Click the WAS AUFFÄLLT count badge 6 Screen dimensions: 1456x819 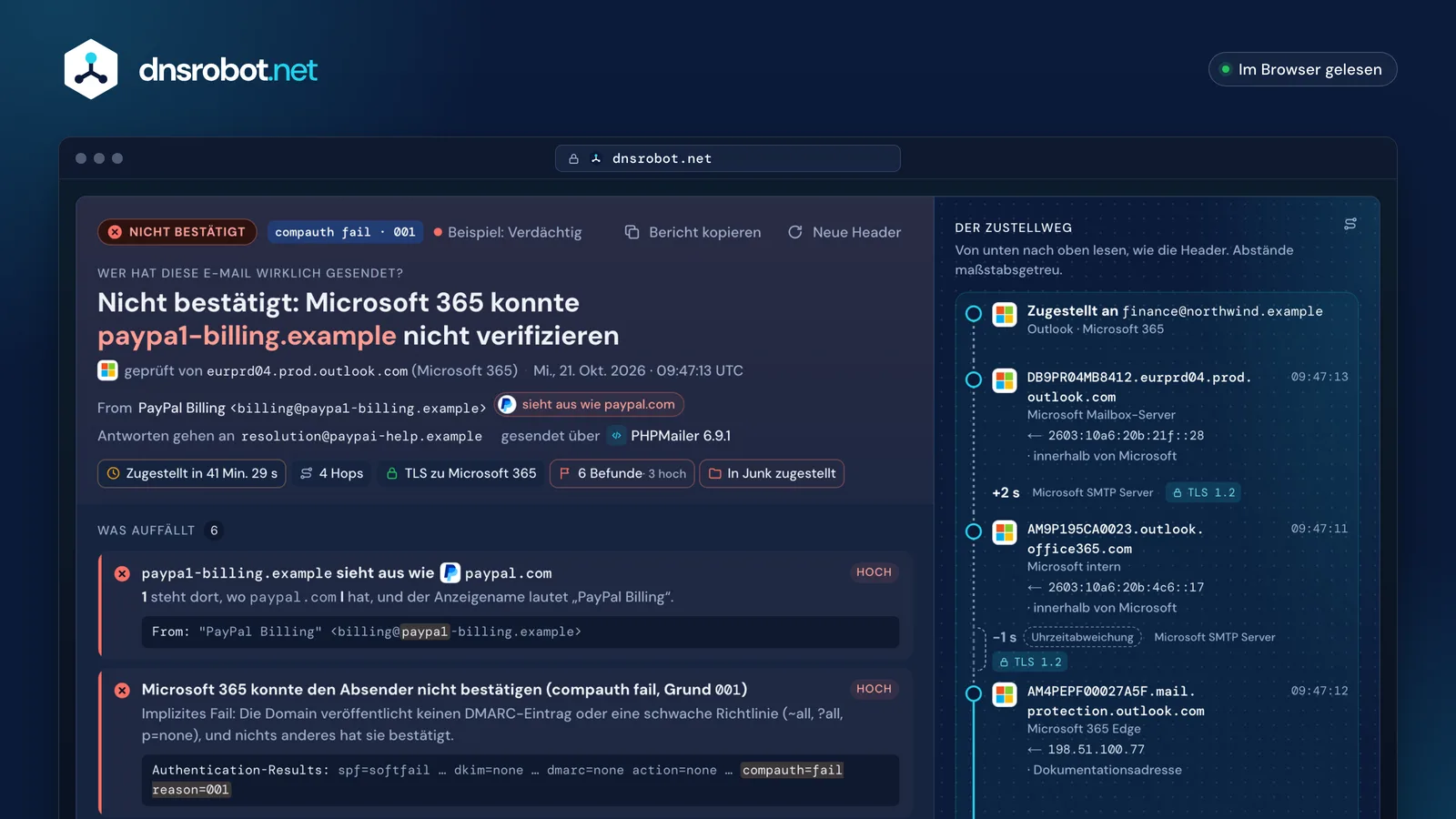click(x=214, y=530)
